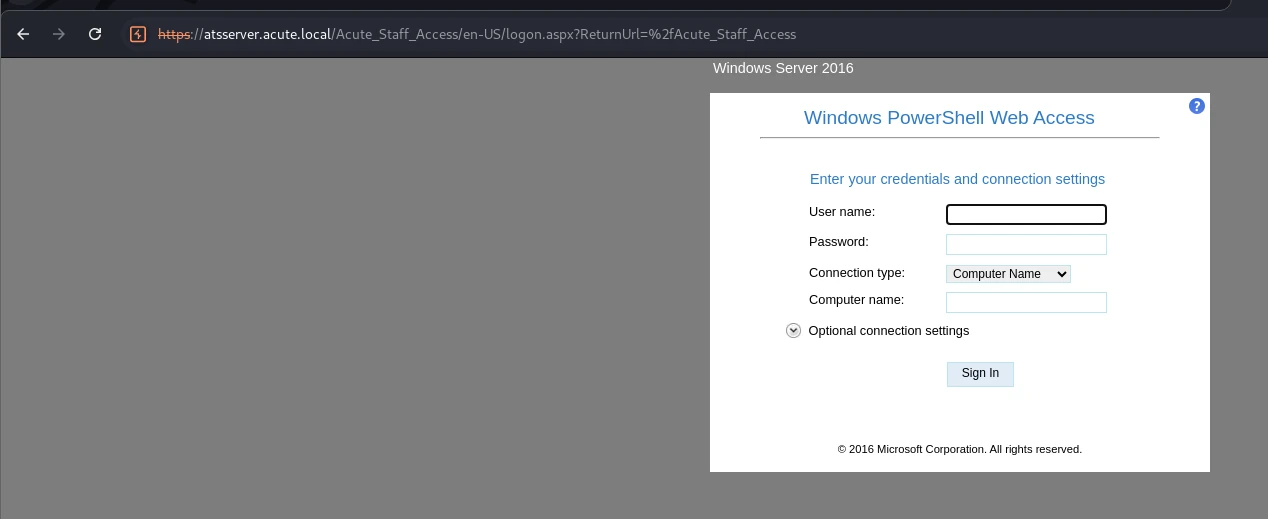The image size is (1268, 519).
Task: Click the 2016 Microsoft Corporation copyright text
Action: 960,450
